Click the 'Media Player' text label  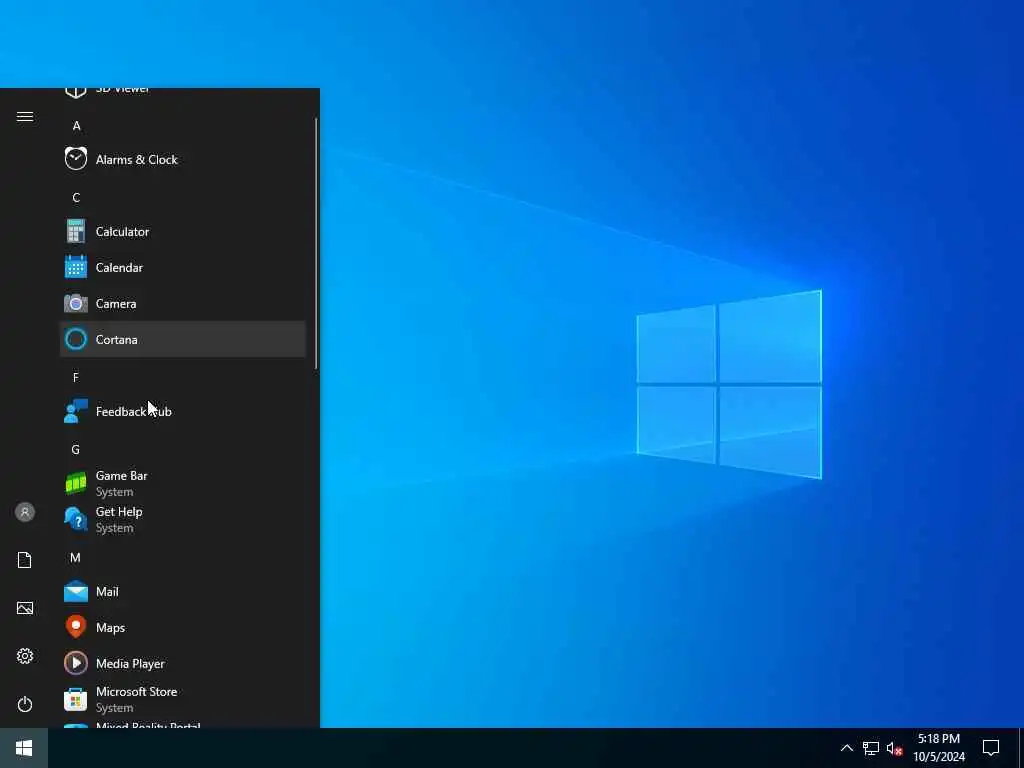coord(130,664)
